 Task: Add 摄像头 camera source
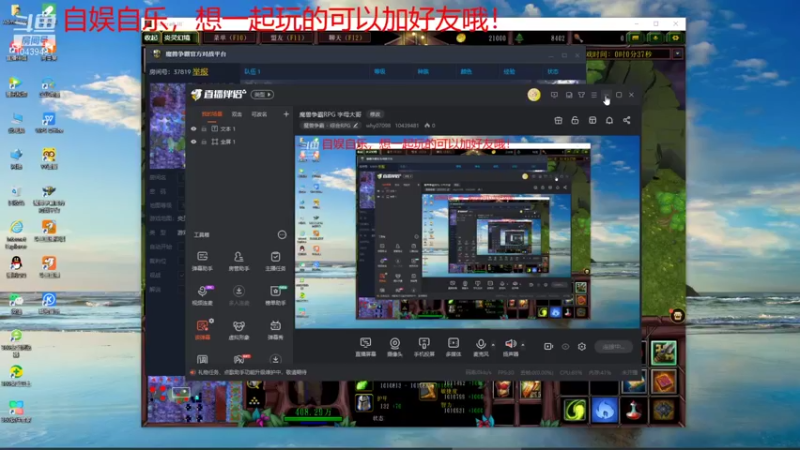(x=394, y=346)
